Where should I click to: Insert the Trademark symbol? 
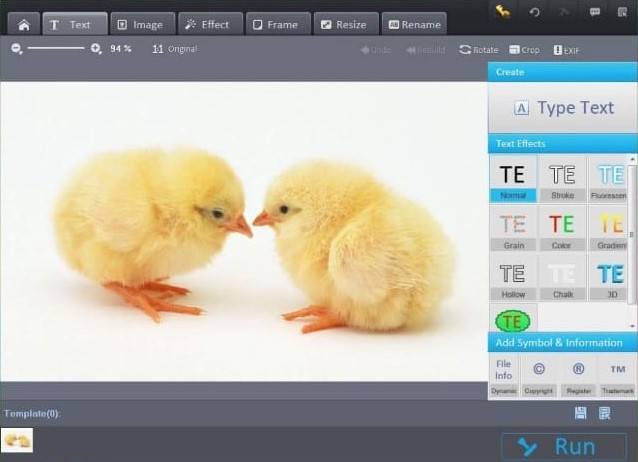click(x=617, y=376)
